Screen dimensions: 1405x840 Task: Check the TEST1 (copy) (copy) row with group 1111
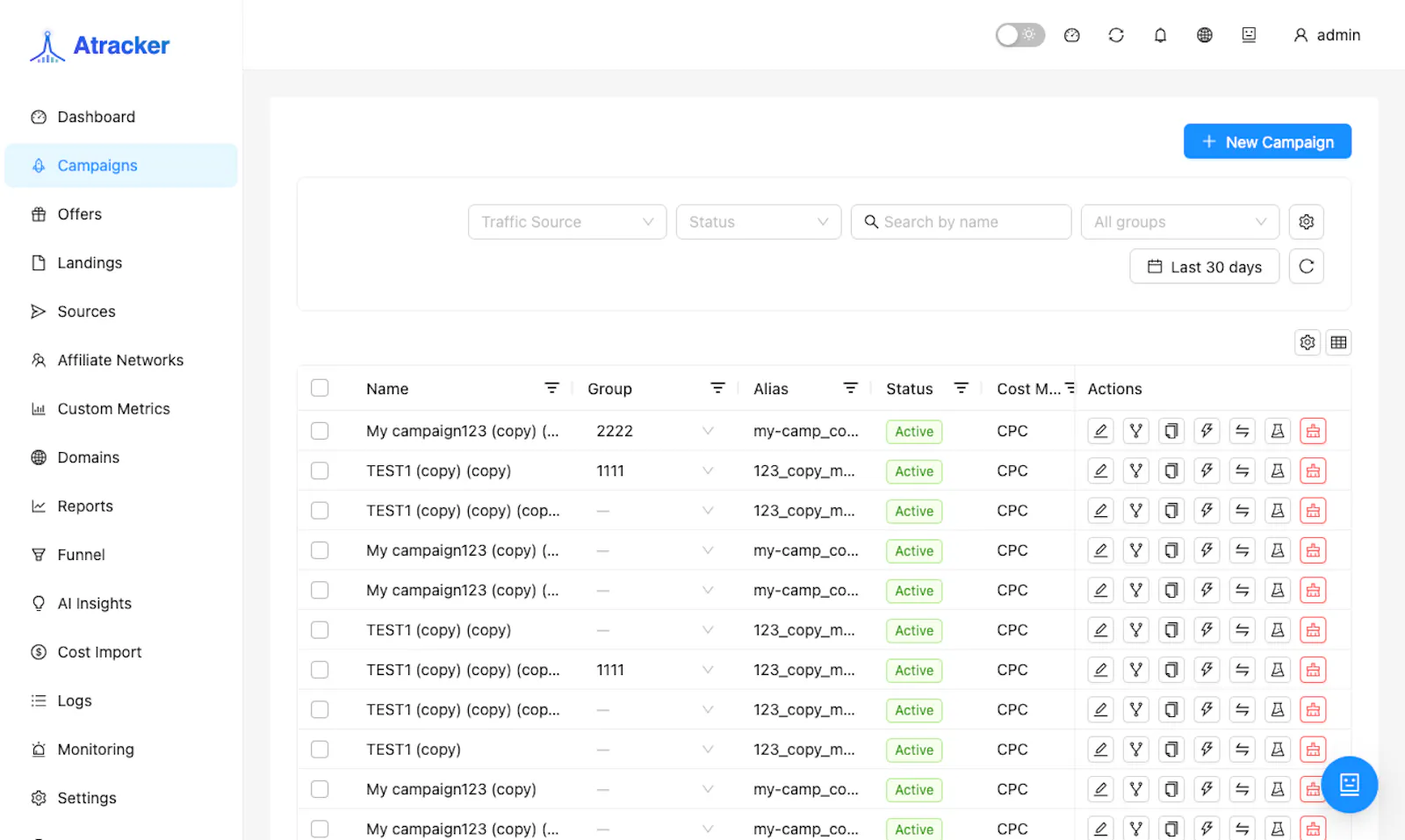(320, 470)
